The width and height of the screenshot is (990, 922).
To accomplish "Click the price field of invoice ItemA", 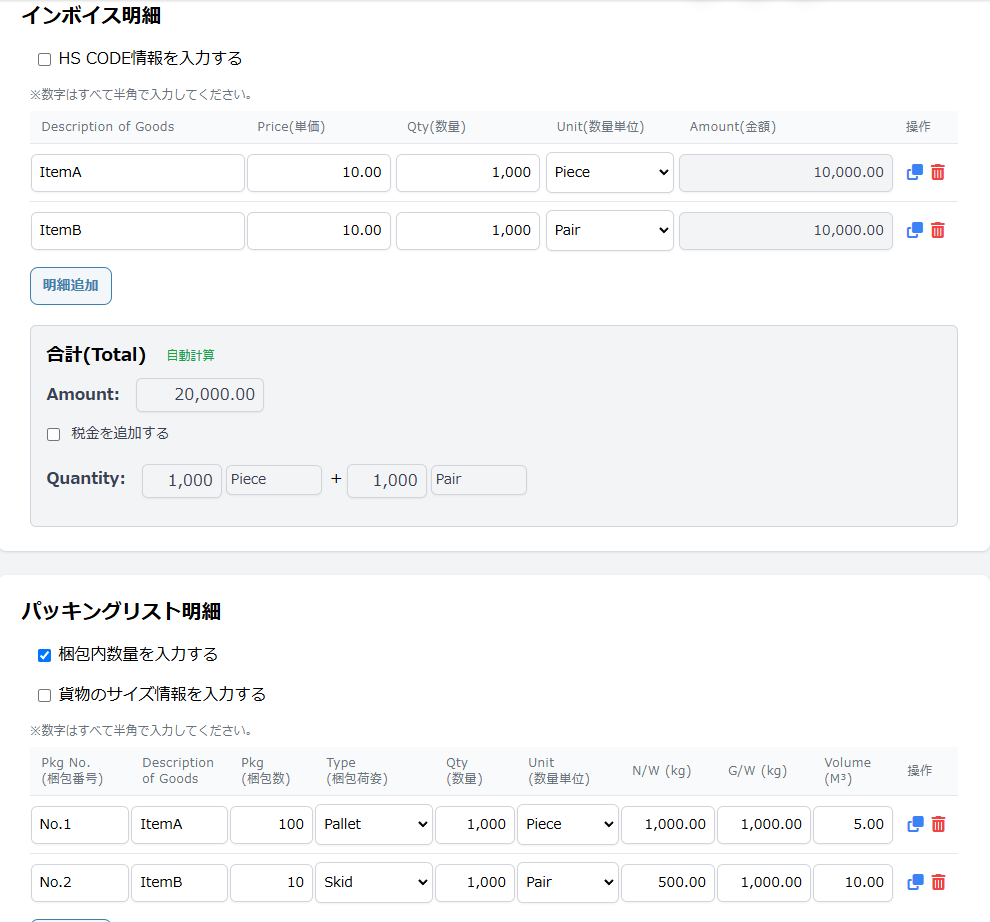I will pos(319,172).
